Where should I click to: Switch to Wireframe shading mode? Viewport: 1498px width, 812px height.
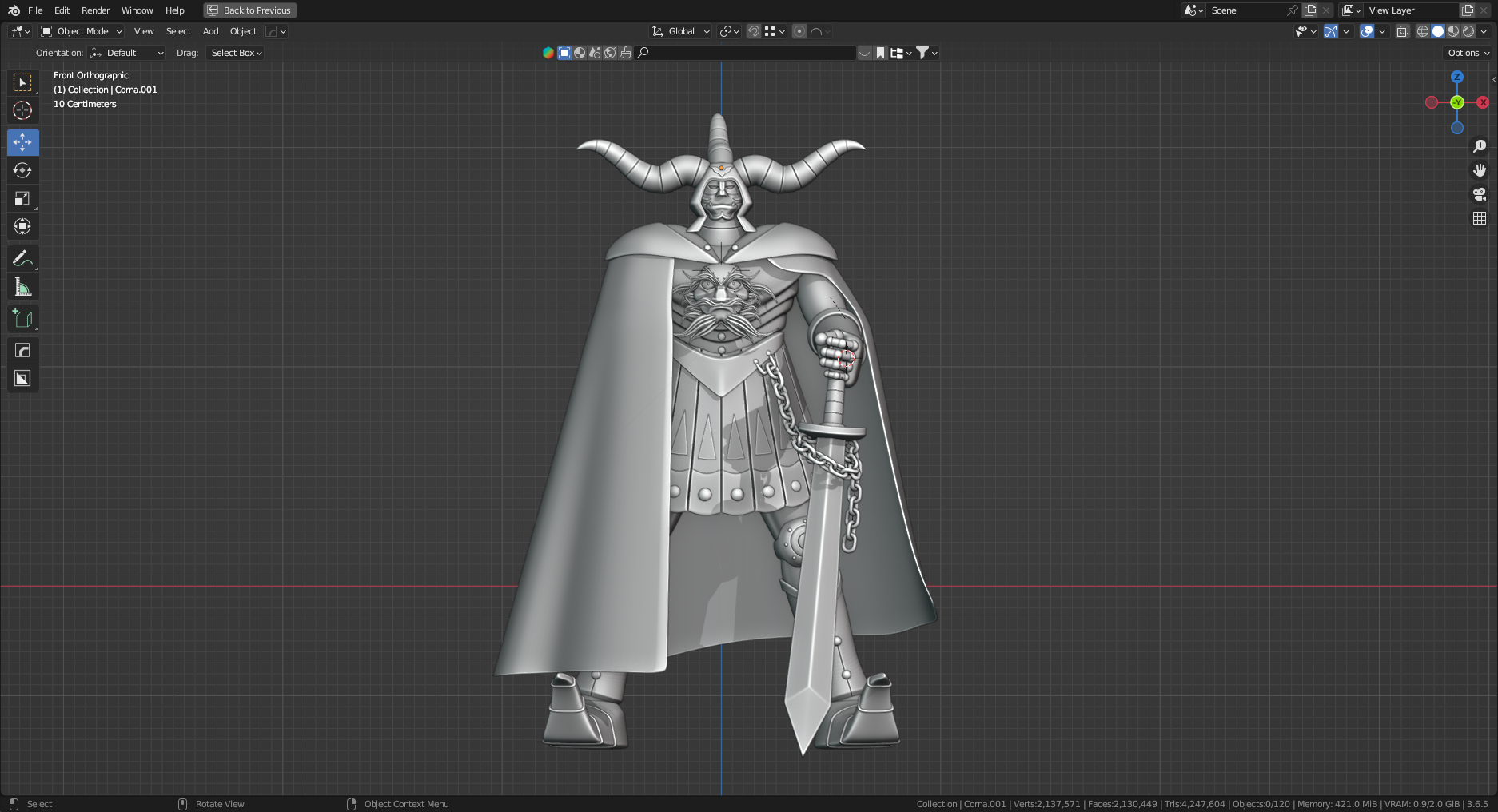1423,31
